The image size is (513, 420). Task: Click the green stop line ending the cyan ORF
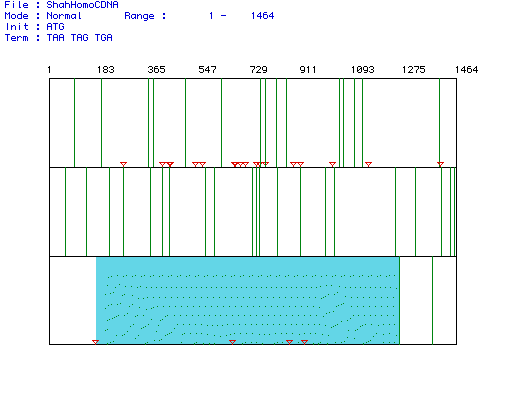click(x=399, y=300)
